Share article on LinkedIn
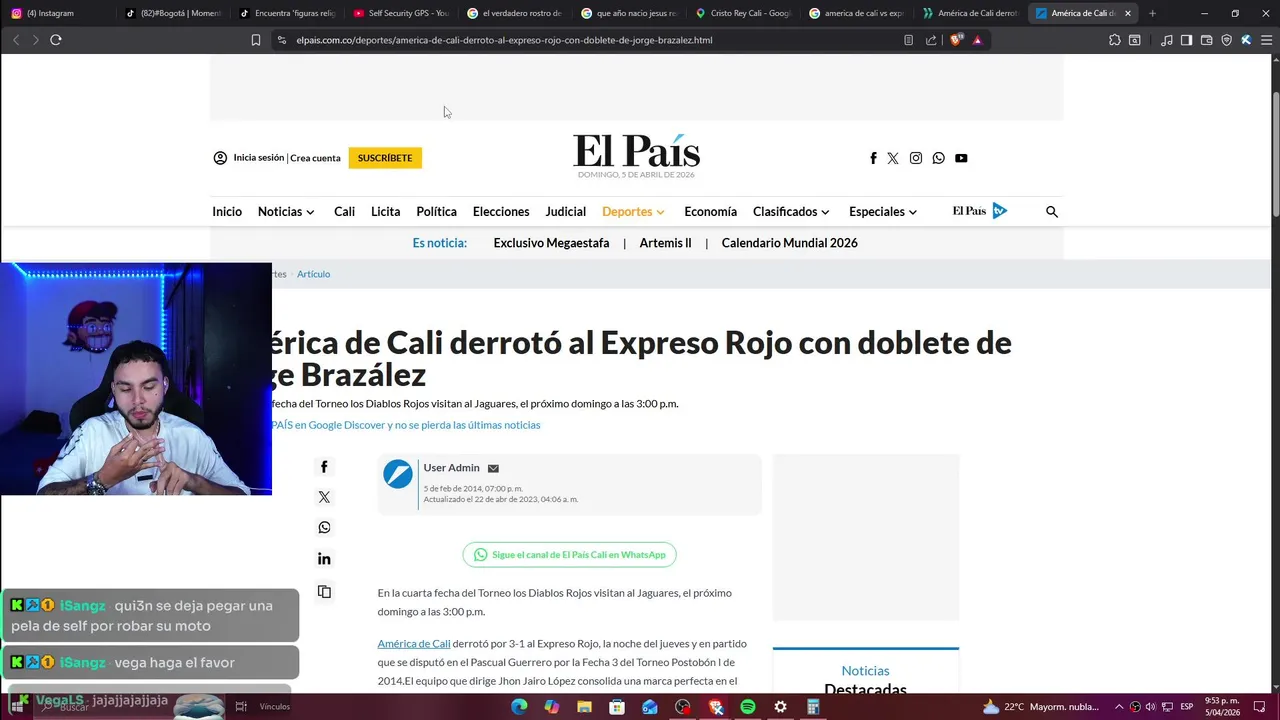 [324, 559]
